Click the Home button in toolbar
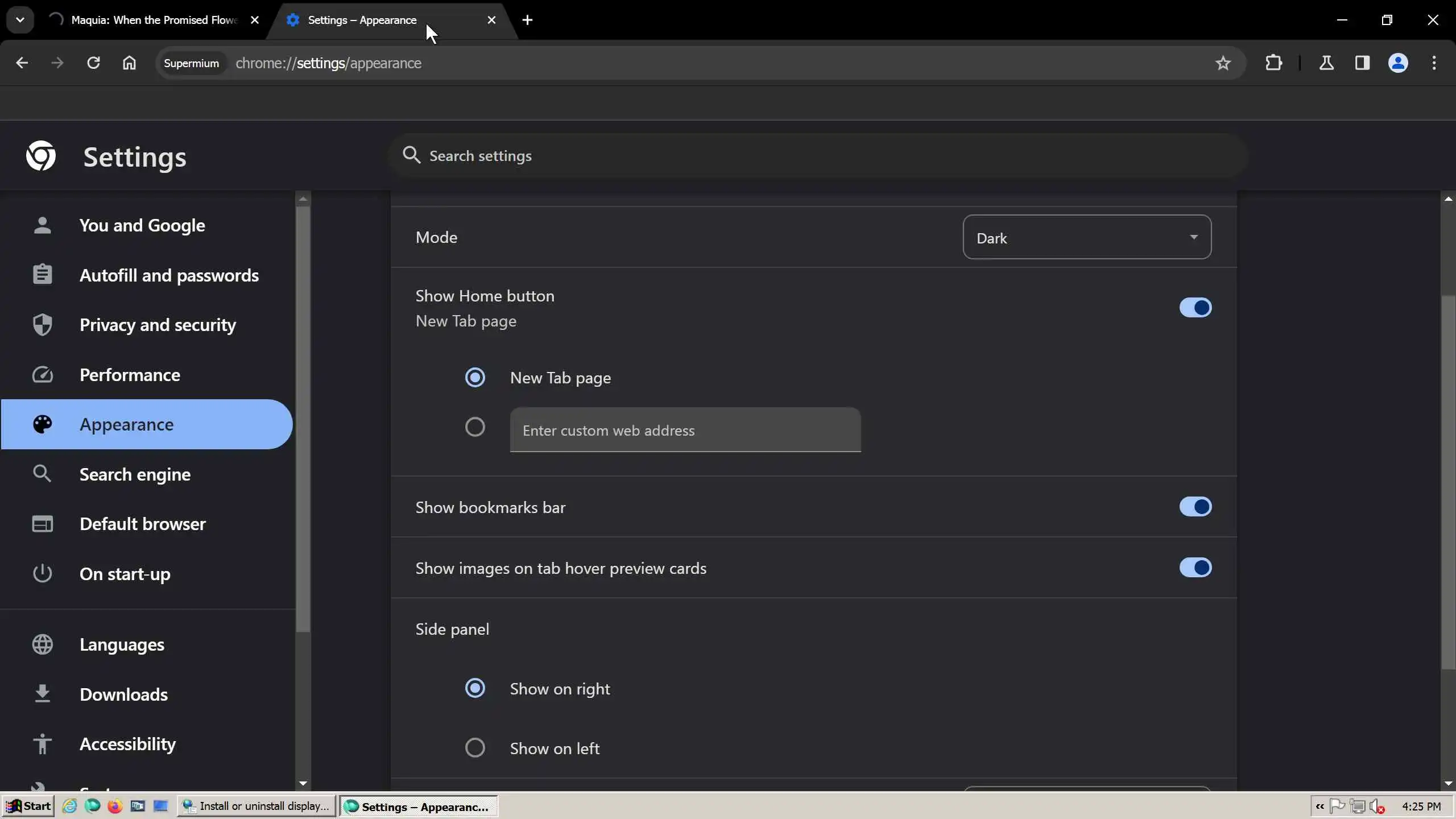Image resolution: width=1456 pixels, height=819 pixels. (x=129, y=63)
